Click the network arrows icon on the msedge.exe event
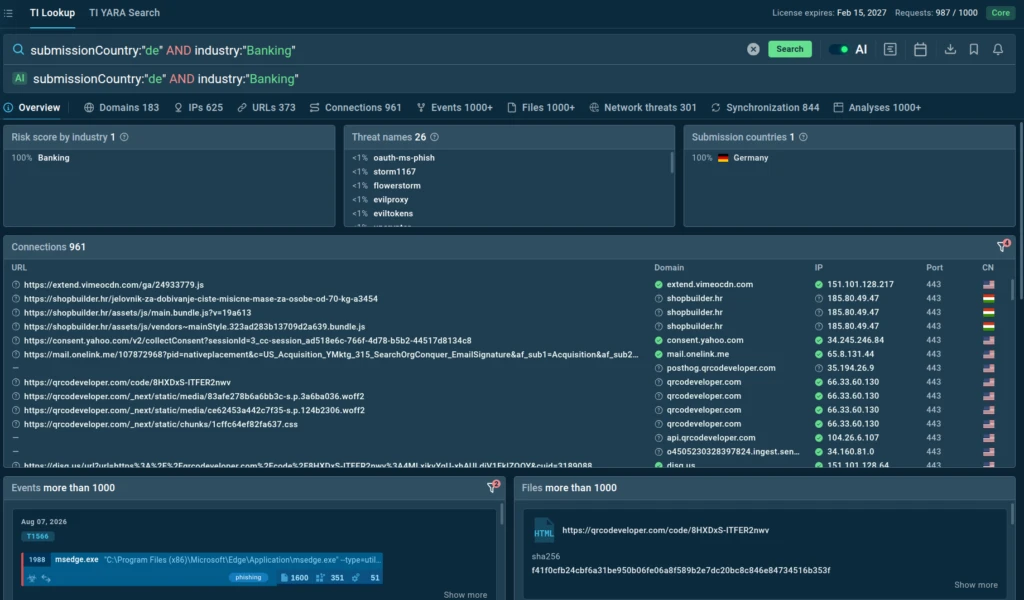This screenshot has width=1024, height=600. [46, 578]
